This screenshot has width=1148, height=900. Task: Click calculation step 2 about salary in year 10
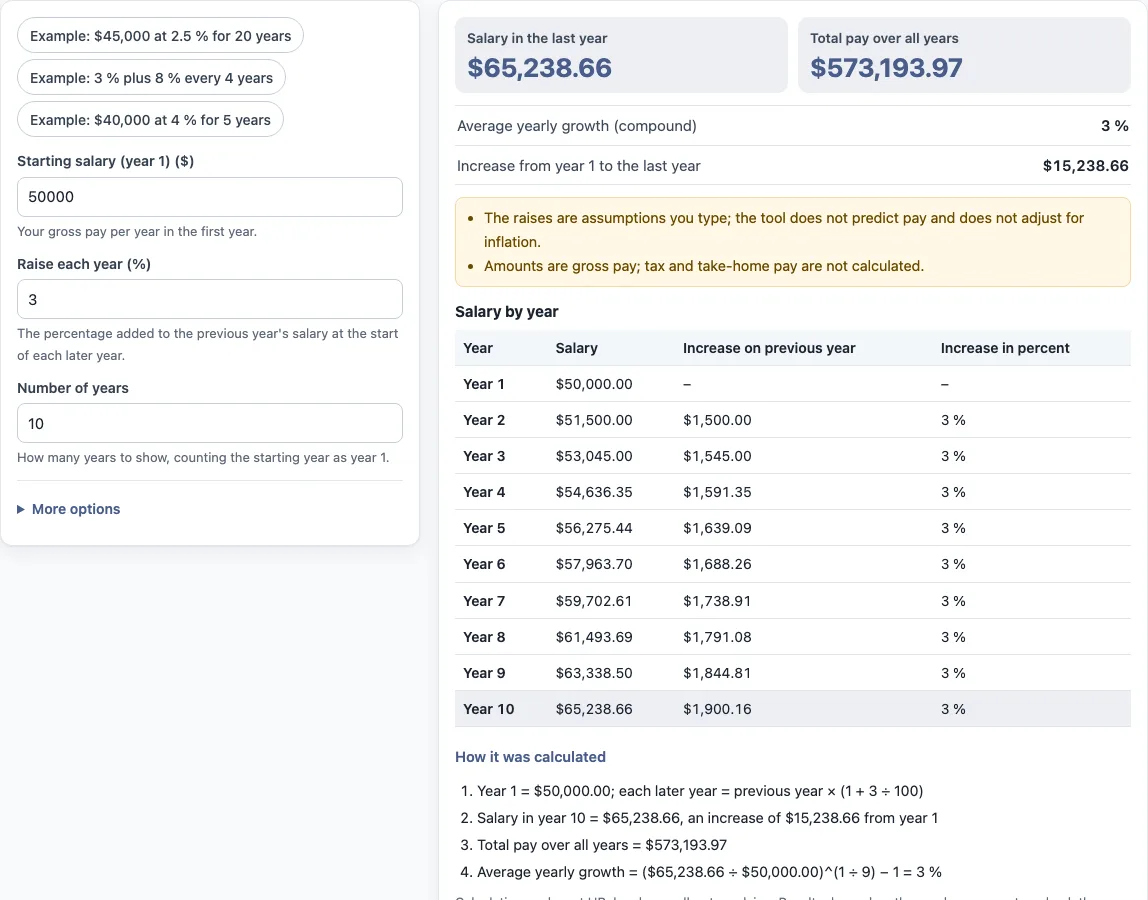(x=707, y=818)
